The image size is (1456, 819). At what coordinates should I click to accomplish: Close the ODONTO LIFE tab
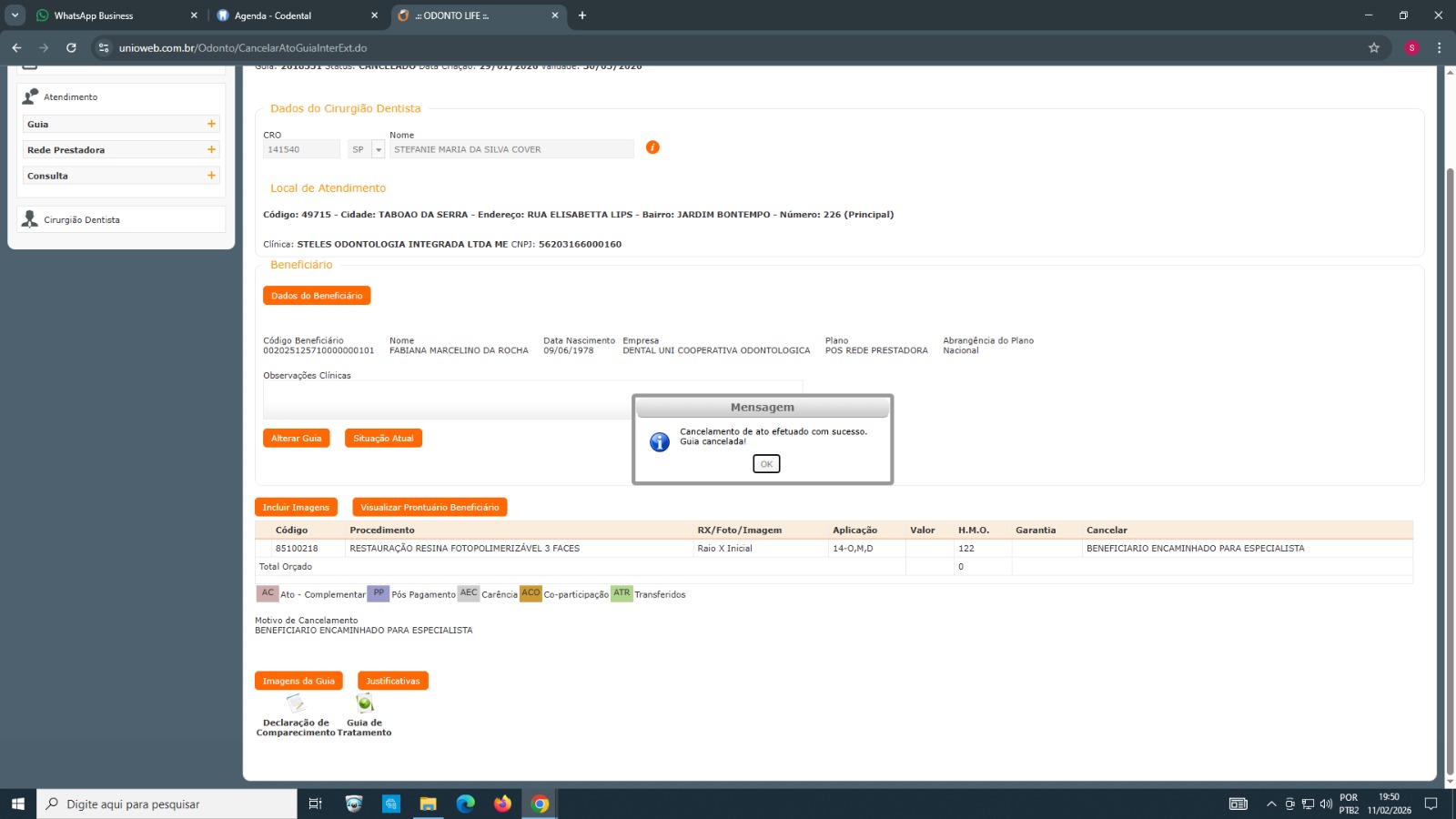[x=555, y=15]
